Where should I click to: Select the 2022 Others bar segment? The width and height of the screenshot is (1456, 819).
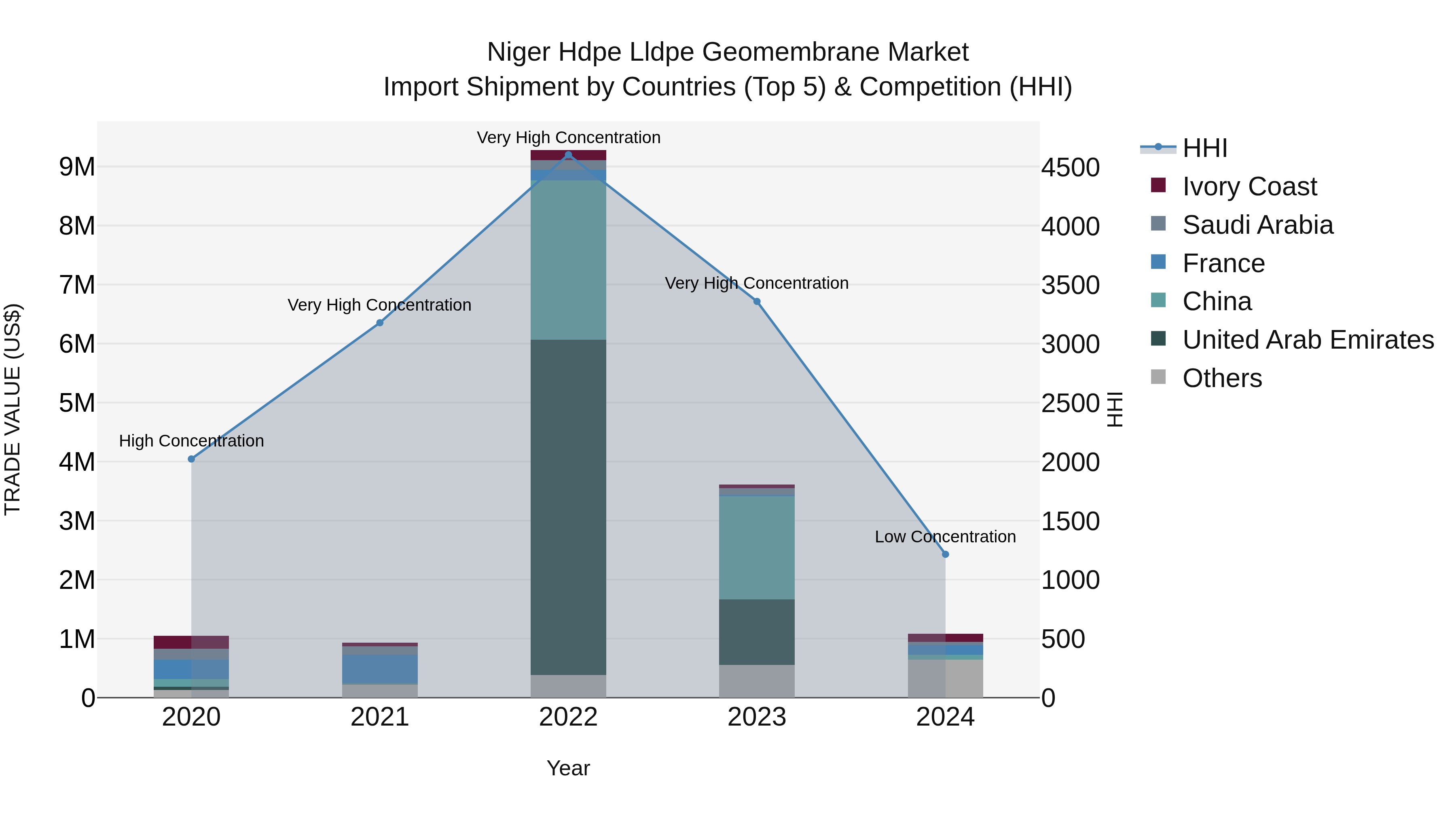(569, 686)
